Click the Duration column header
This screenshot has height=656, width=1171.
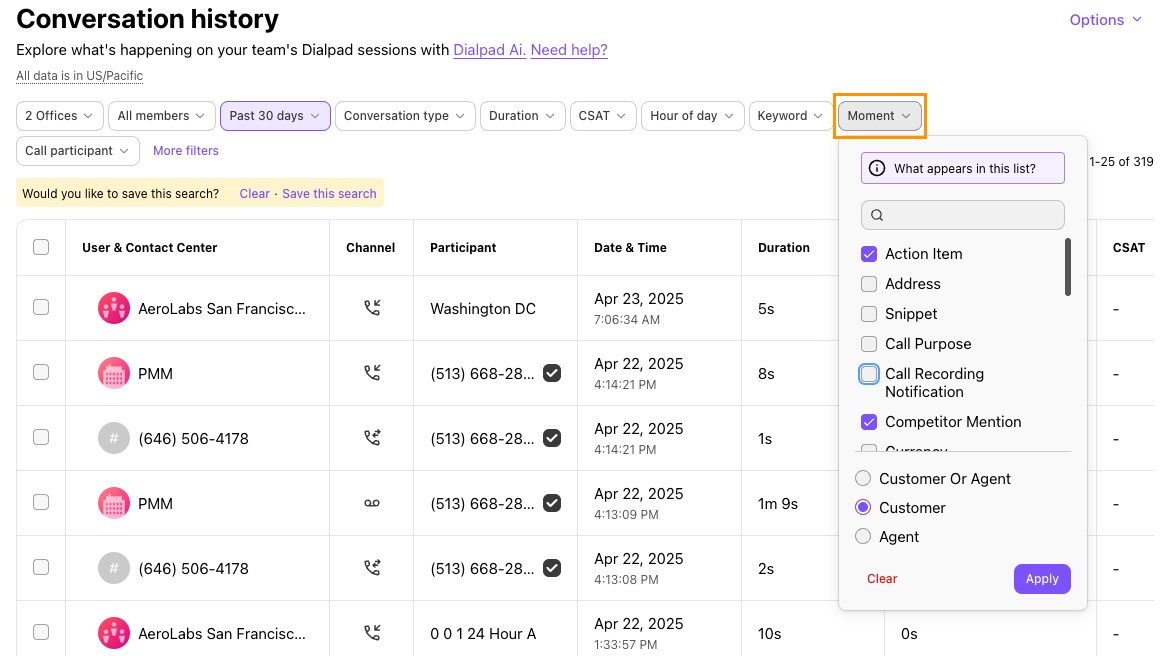(x=783, y=248)
